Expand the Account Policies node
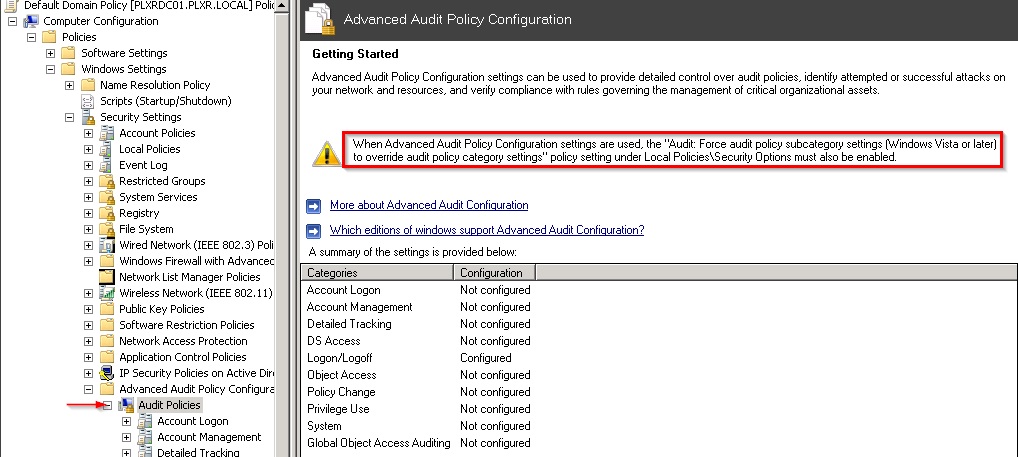 [88, 133]
